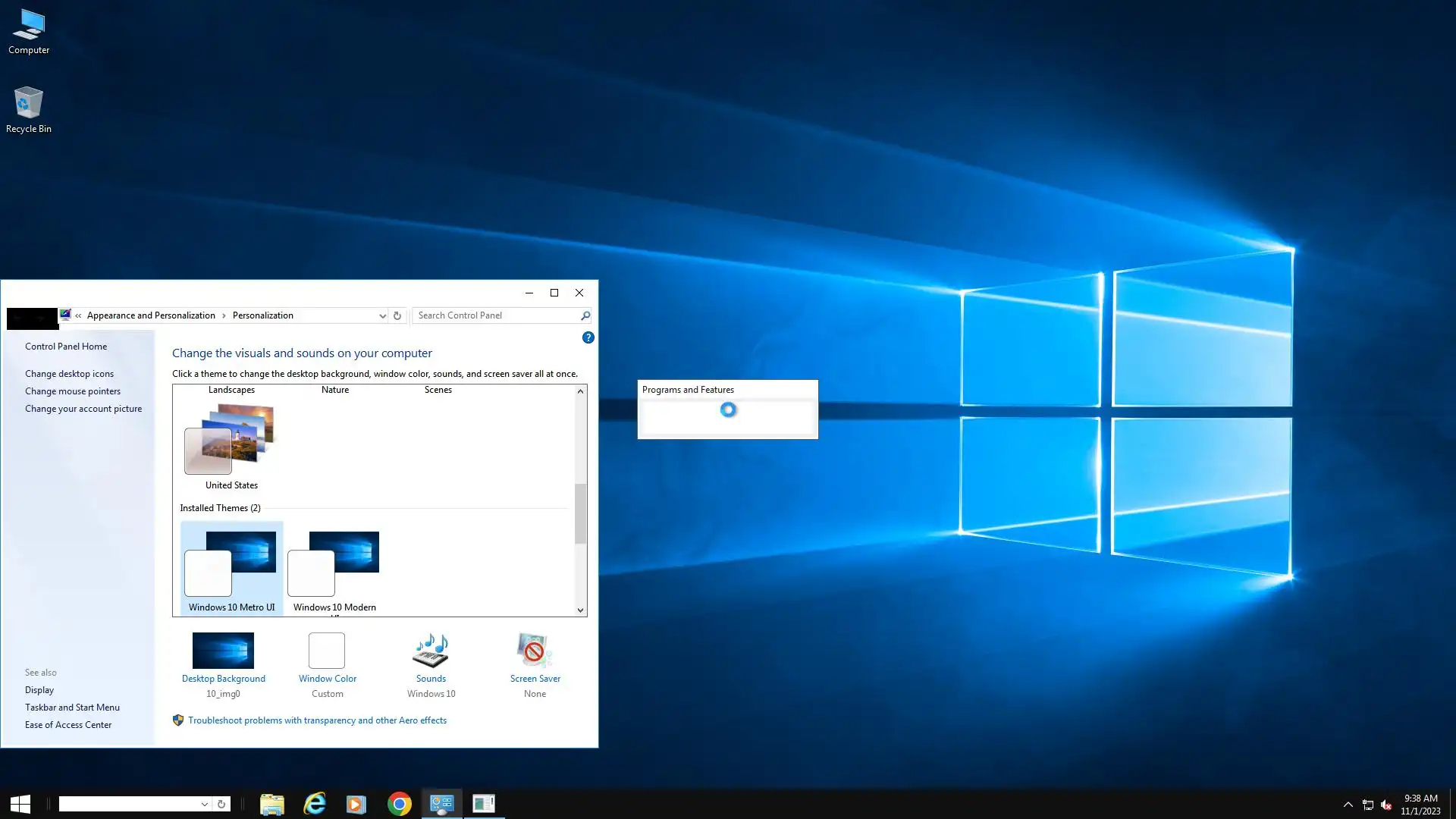Click the muted volume tray icon
The image size is (1456, 819).
(1386, 805)
